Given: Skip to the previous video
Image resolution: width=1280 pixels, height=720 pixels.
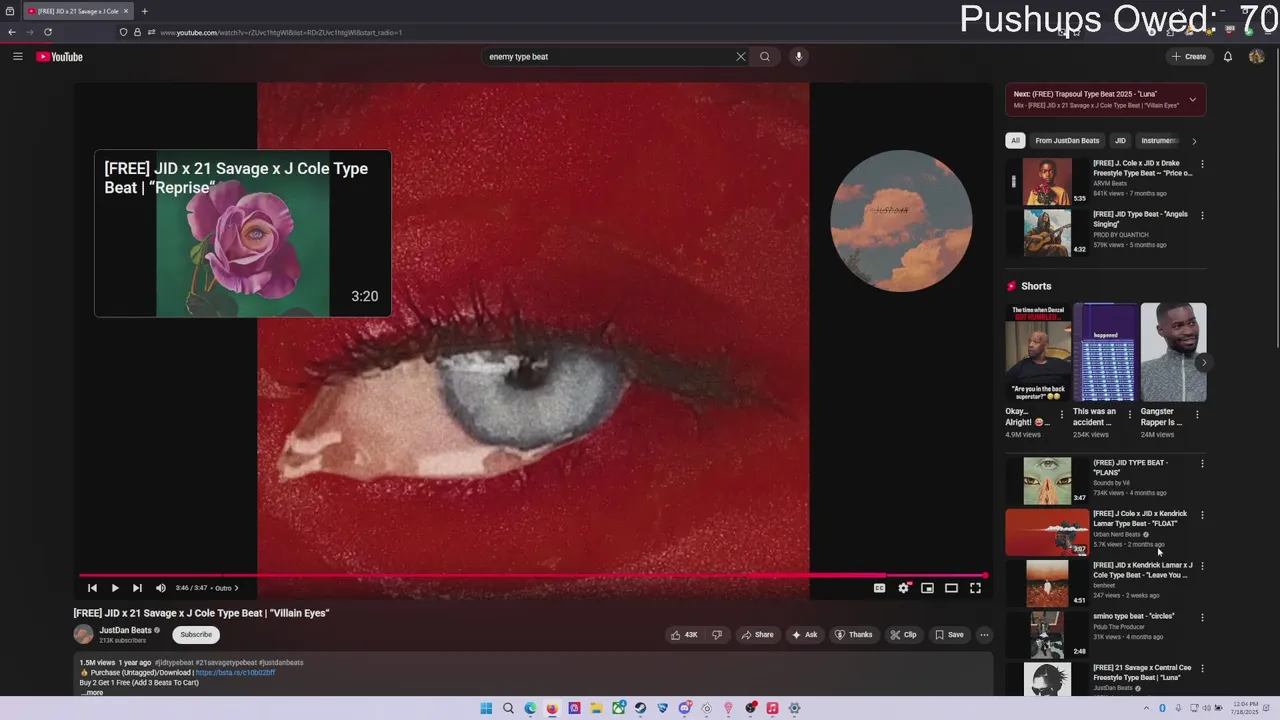Looking at the screenshot, I should tap(92, 588).
